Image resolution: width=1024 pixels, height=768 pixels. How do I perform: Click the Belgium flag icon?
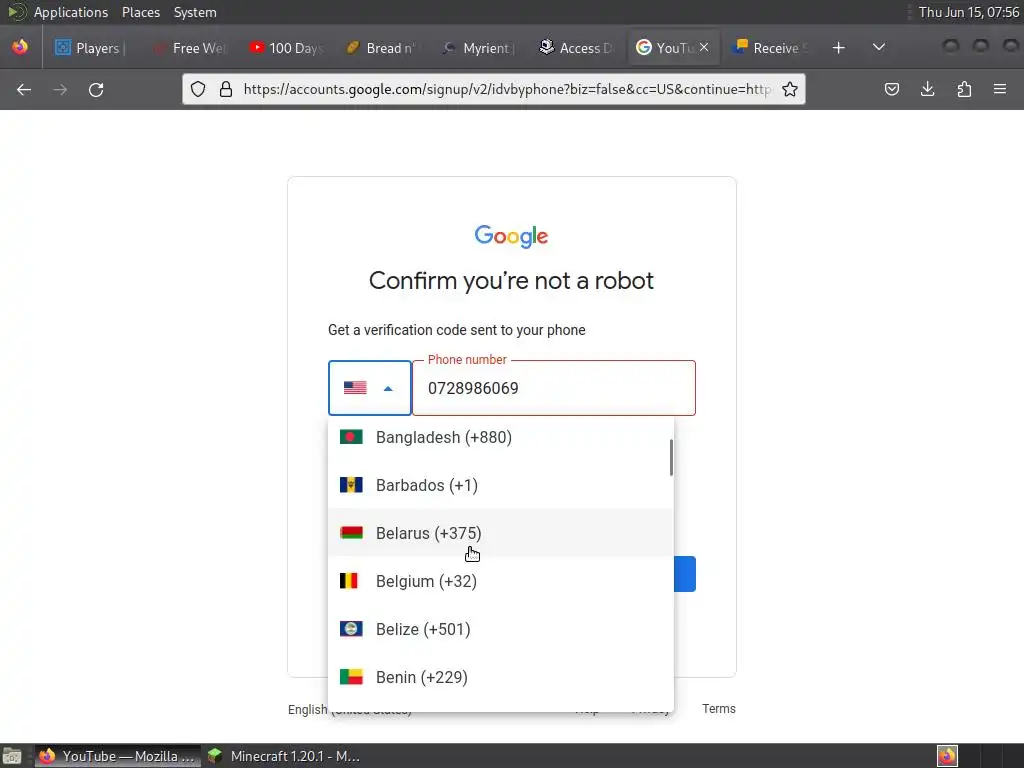point(349,581)
